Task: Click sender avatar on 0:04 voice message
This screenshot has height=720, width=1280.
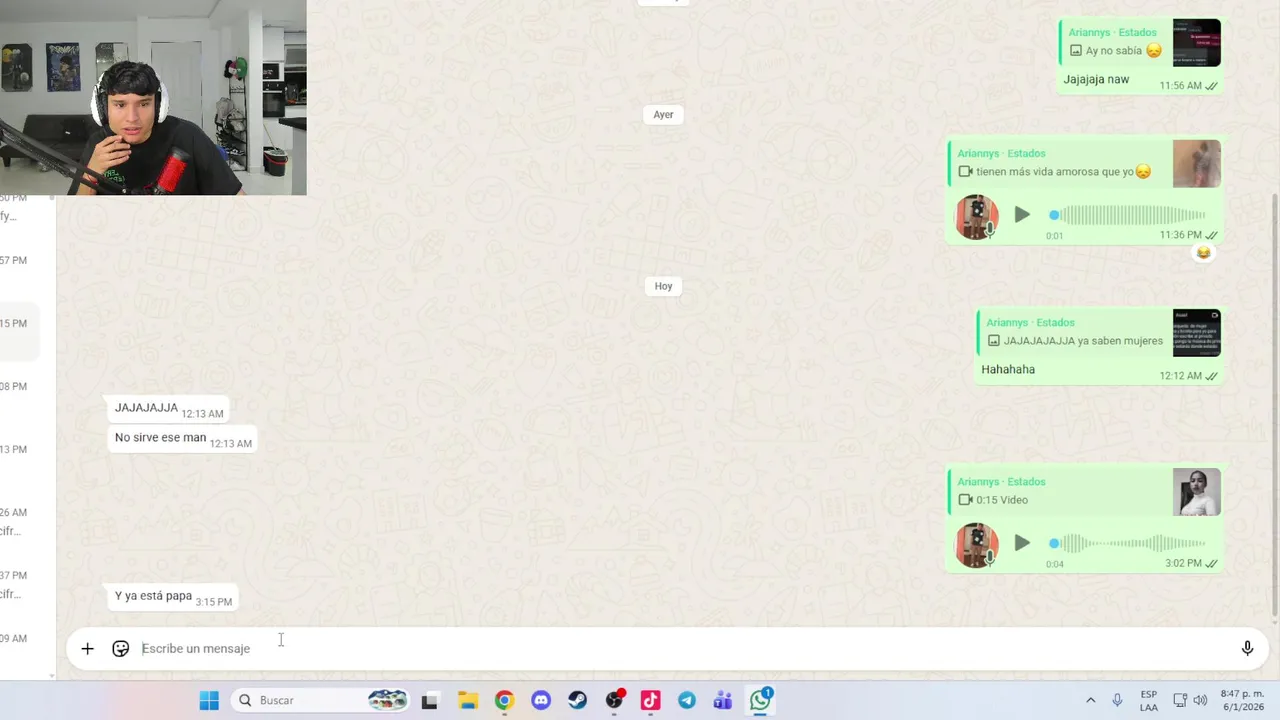Action: [x=977, y=545]
